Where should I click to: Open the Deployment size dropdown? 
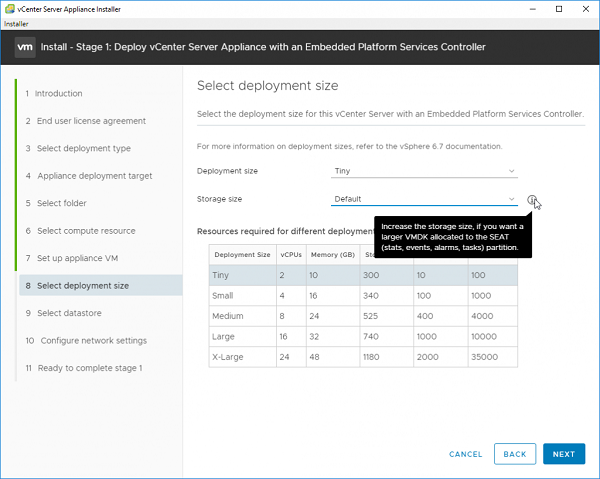424,171
